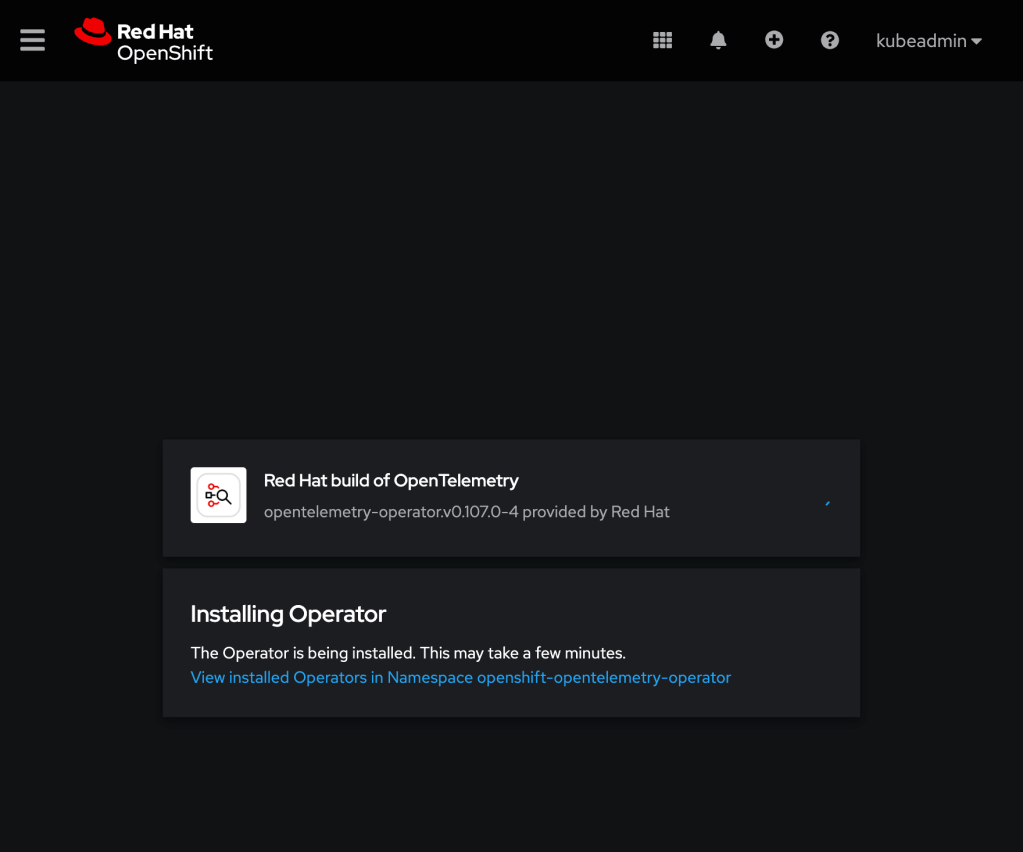
Task: Click View installed Operators in Namespace link
Action: (461, 677)
